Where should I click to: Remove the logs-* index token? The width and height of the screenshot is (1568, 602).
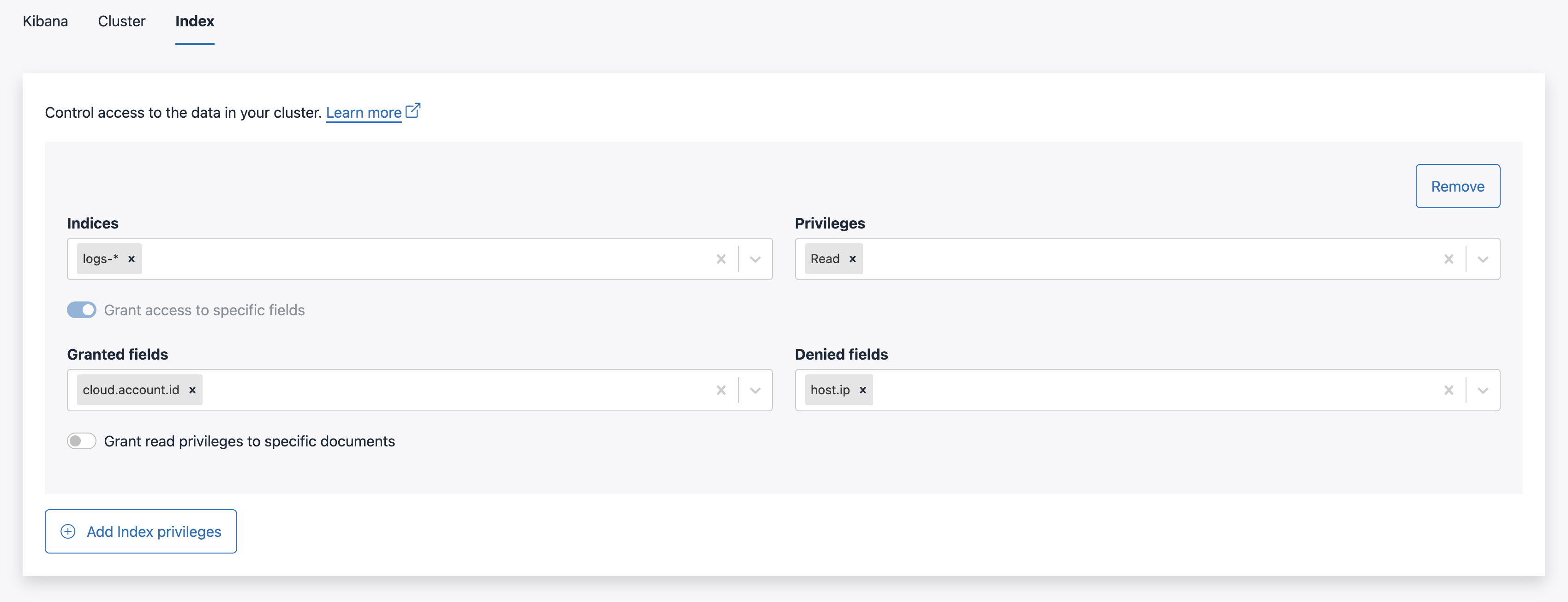(x=131, y=259)
